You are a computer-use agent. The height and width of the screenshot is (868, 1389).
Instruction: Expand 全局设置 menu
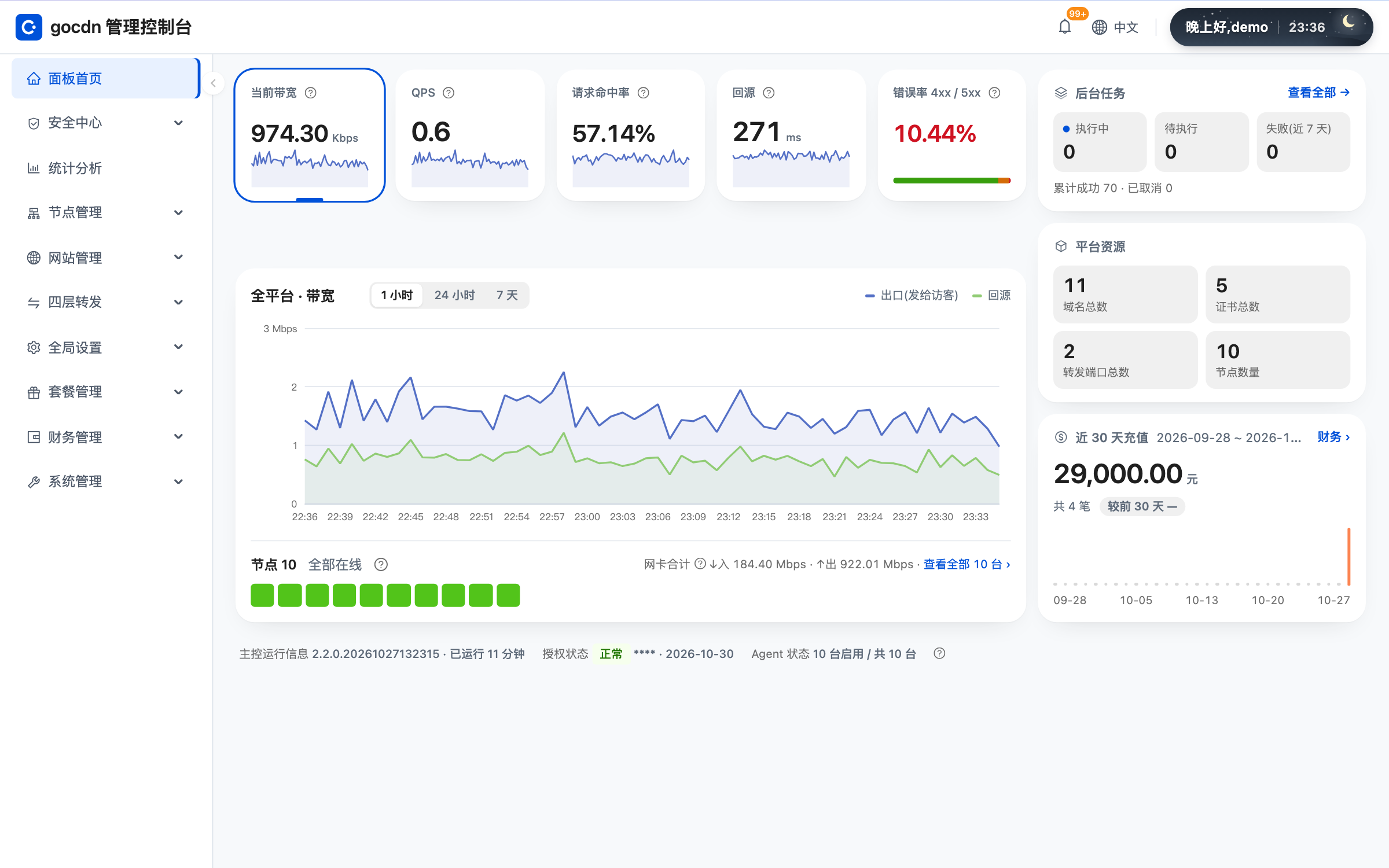pyautogui.click(x=105, y=347)
